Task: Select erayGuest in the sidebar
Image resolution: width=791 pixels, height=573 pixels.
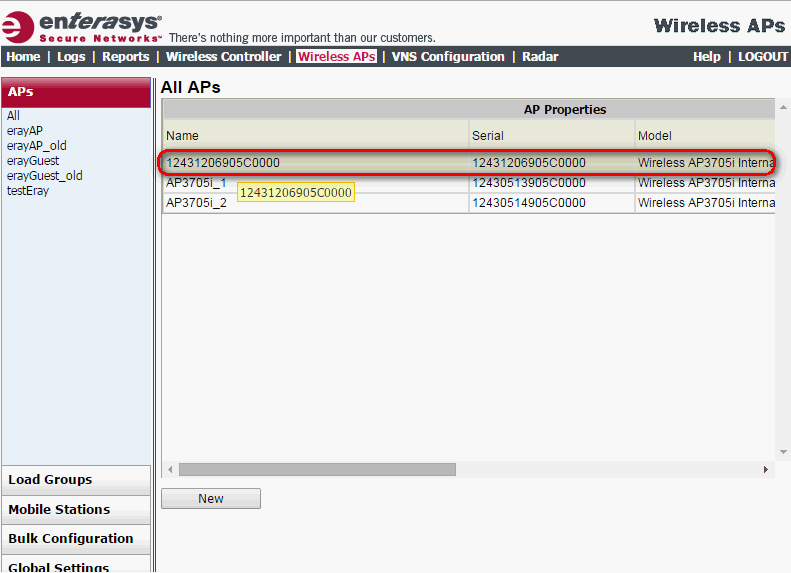Action: tap(33, 161)
